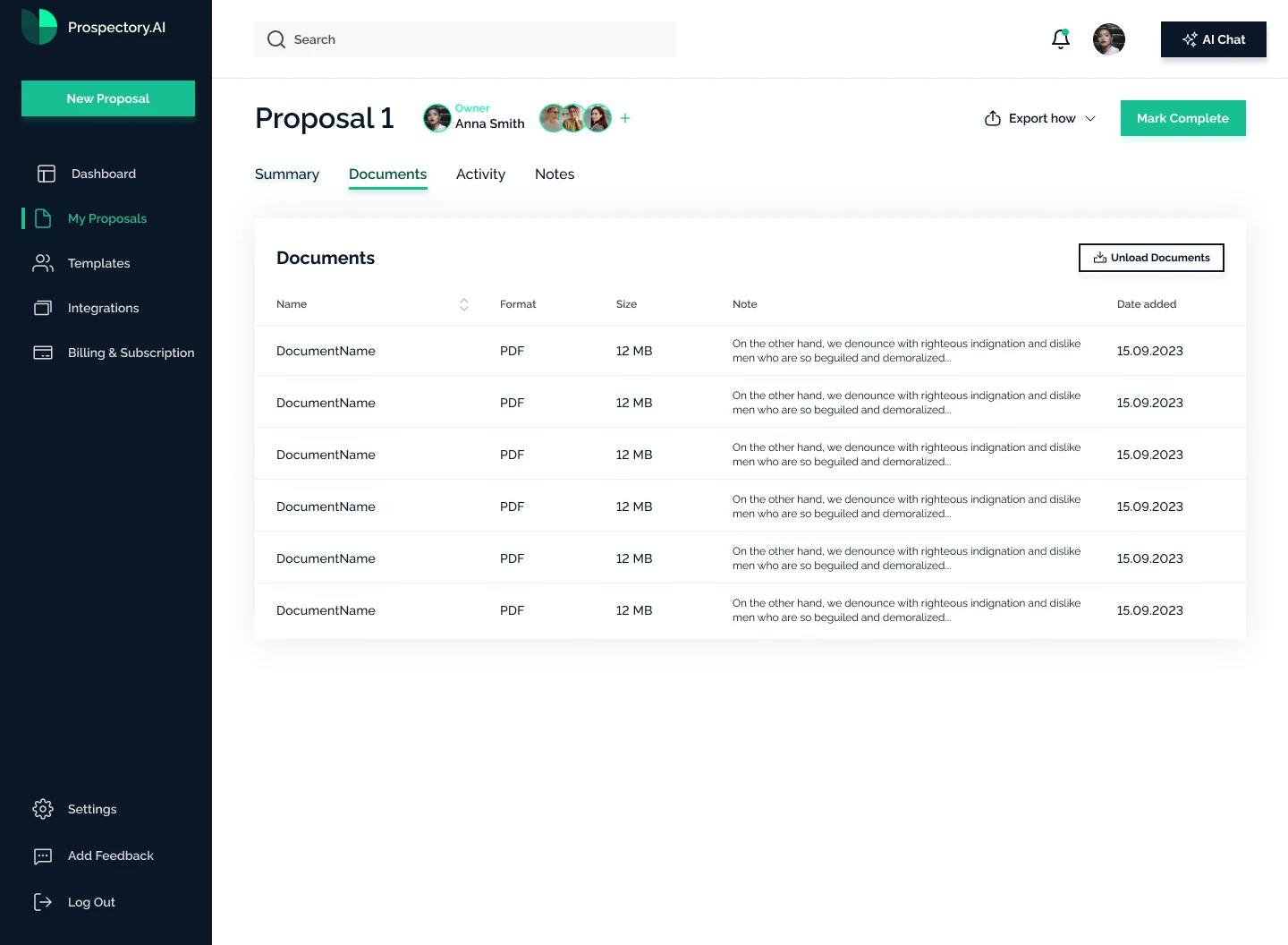Click the Mark Complete button
Image resolution: width=1288 pixels, height=945 pixels.
[x=1183, y=118]
